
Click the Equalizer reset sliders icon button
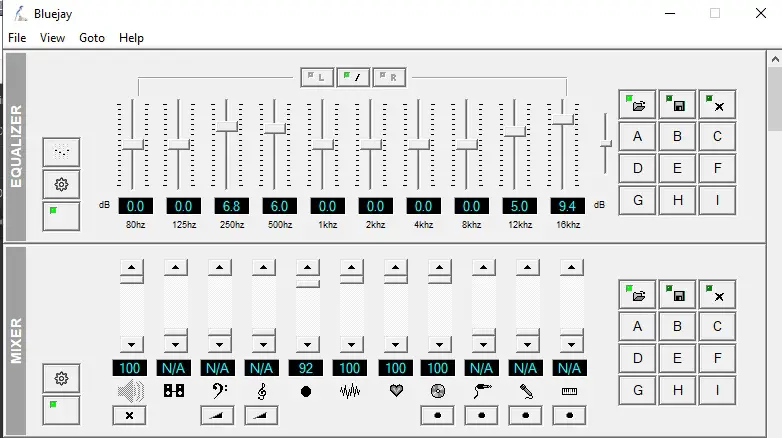(61, 152)
